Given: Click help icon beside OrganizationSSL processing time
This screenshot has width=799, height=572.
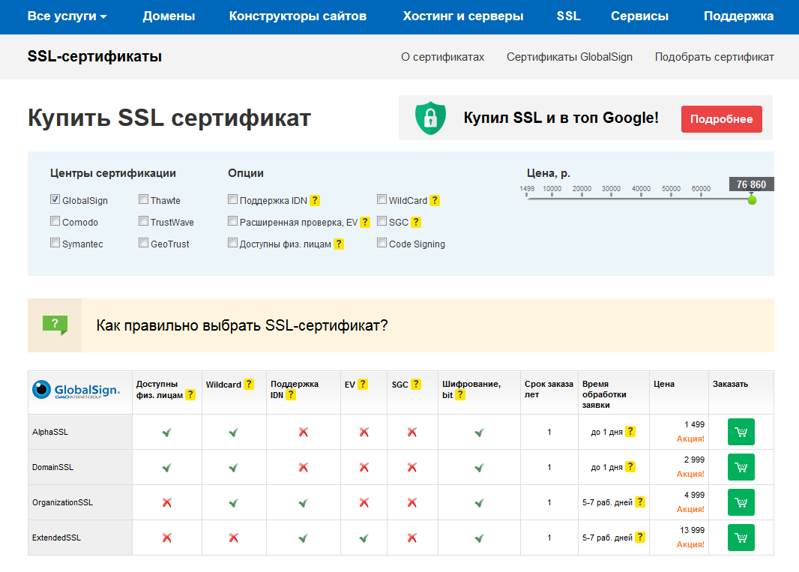Looking at the screenshot, I should coord(640,502).
